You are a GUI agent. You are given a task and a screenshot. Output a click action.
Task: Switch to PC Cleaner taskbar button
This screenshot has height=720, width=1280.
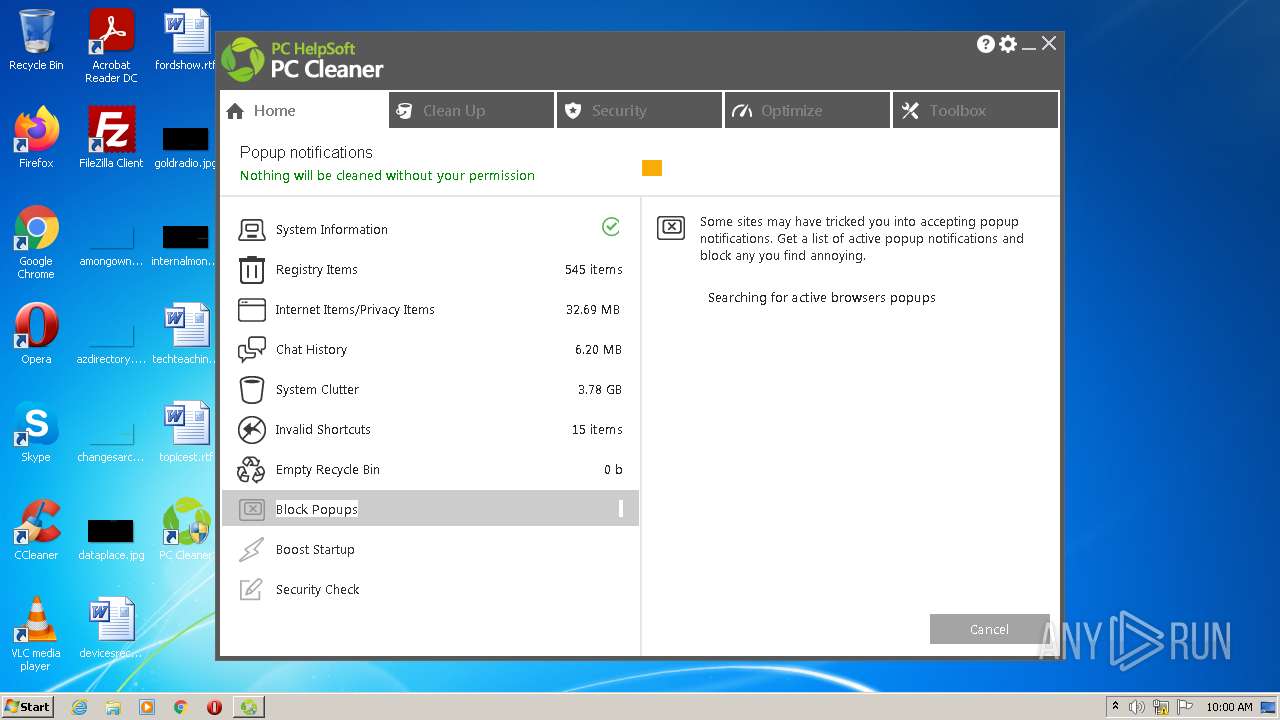coord(248,707)
